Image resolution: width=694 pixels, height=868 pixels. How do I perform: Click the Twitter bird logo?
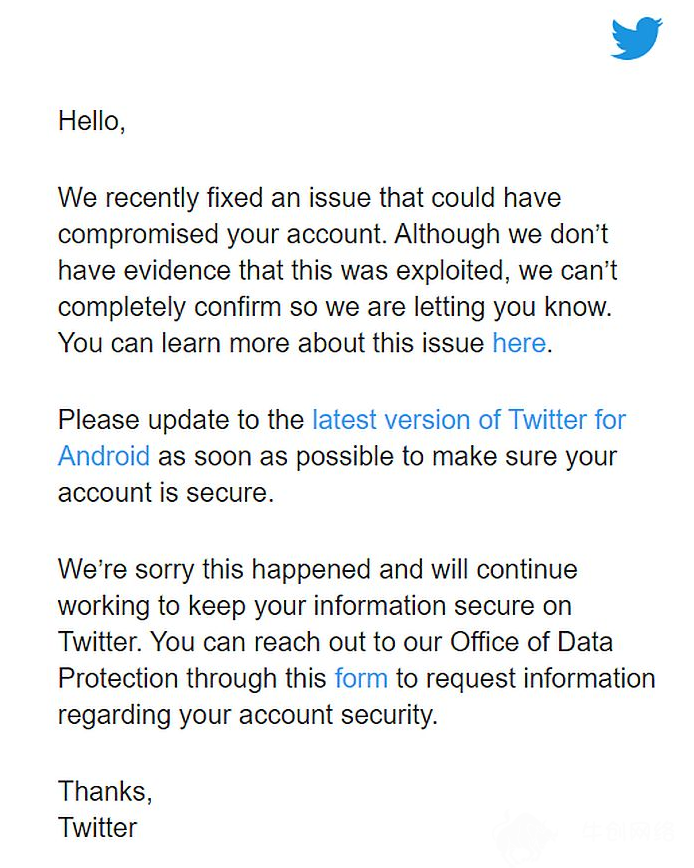636,38
